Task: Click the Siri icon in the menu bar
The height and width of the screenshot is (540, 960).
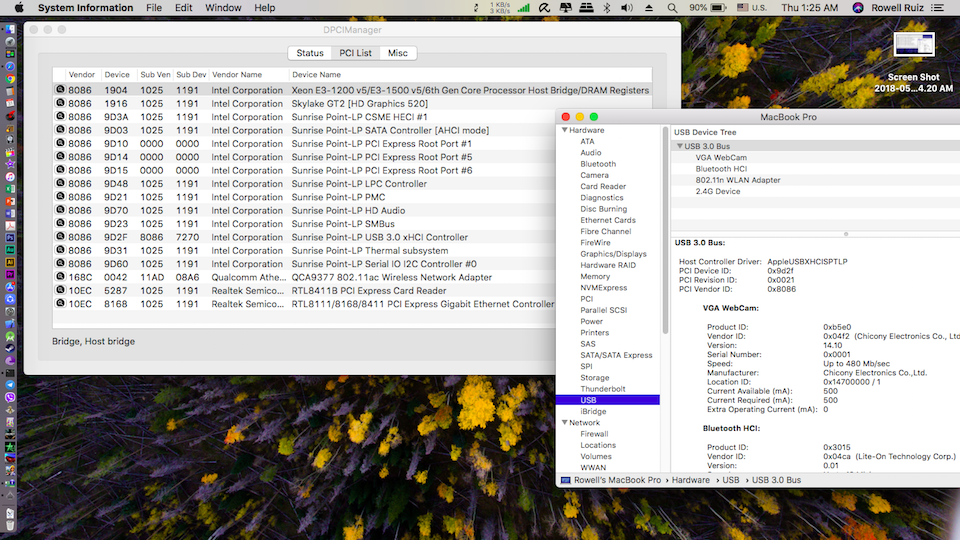Action: [858, 8]
